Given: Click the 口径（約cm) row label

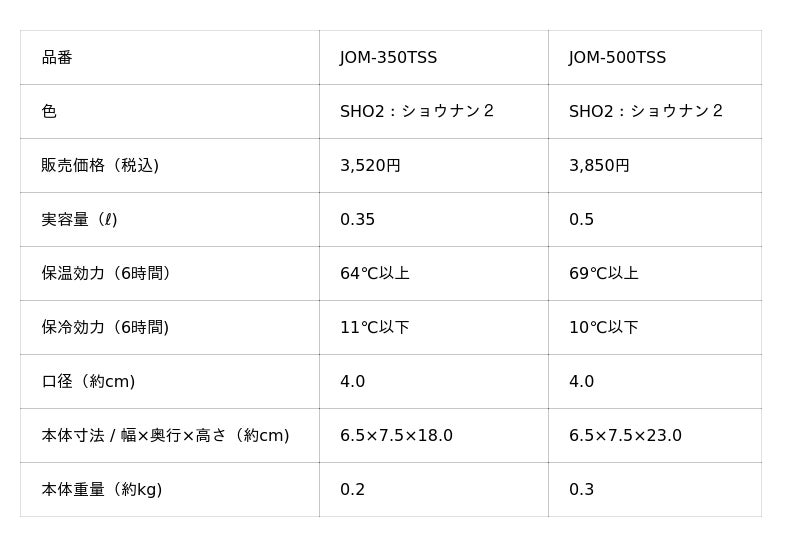Looking at the screenshot, I should tap(88, 382).
